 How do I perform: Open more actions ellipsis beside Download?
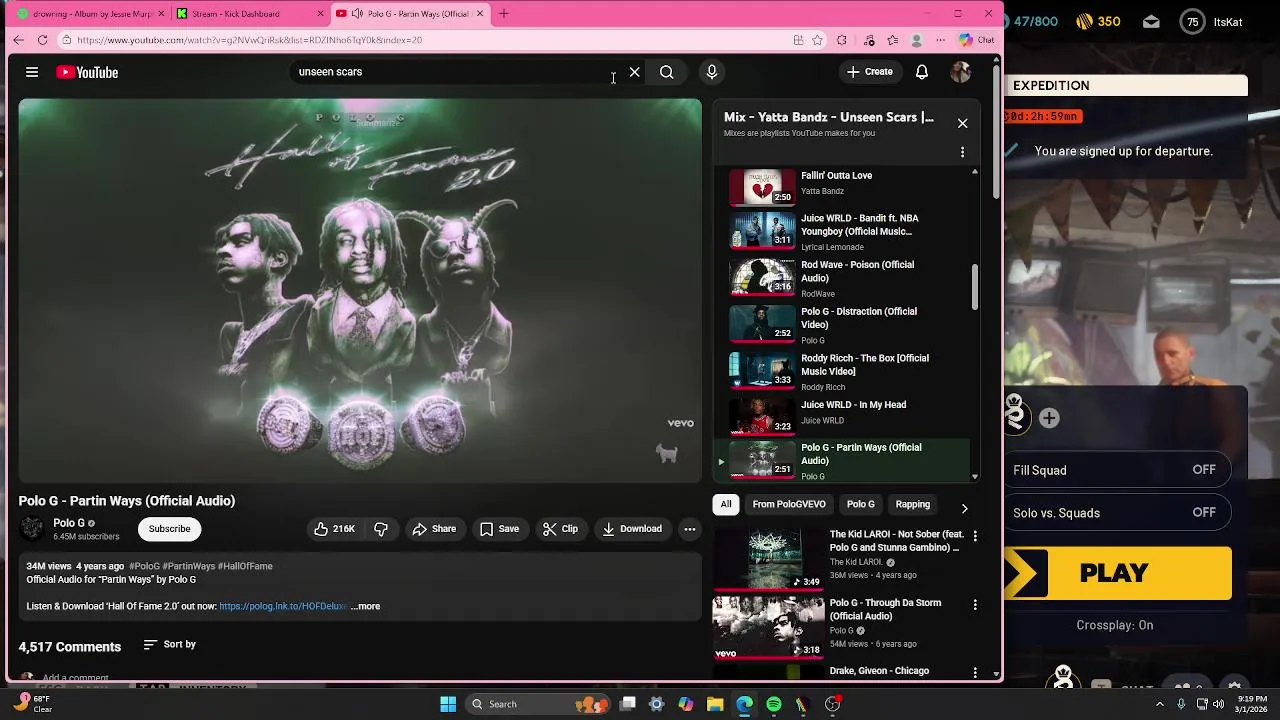click(689, 529)
